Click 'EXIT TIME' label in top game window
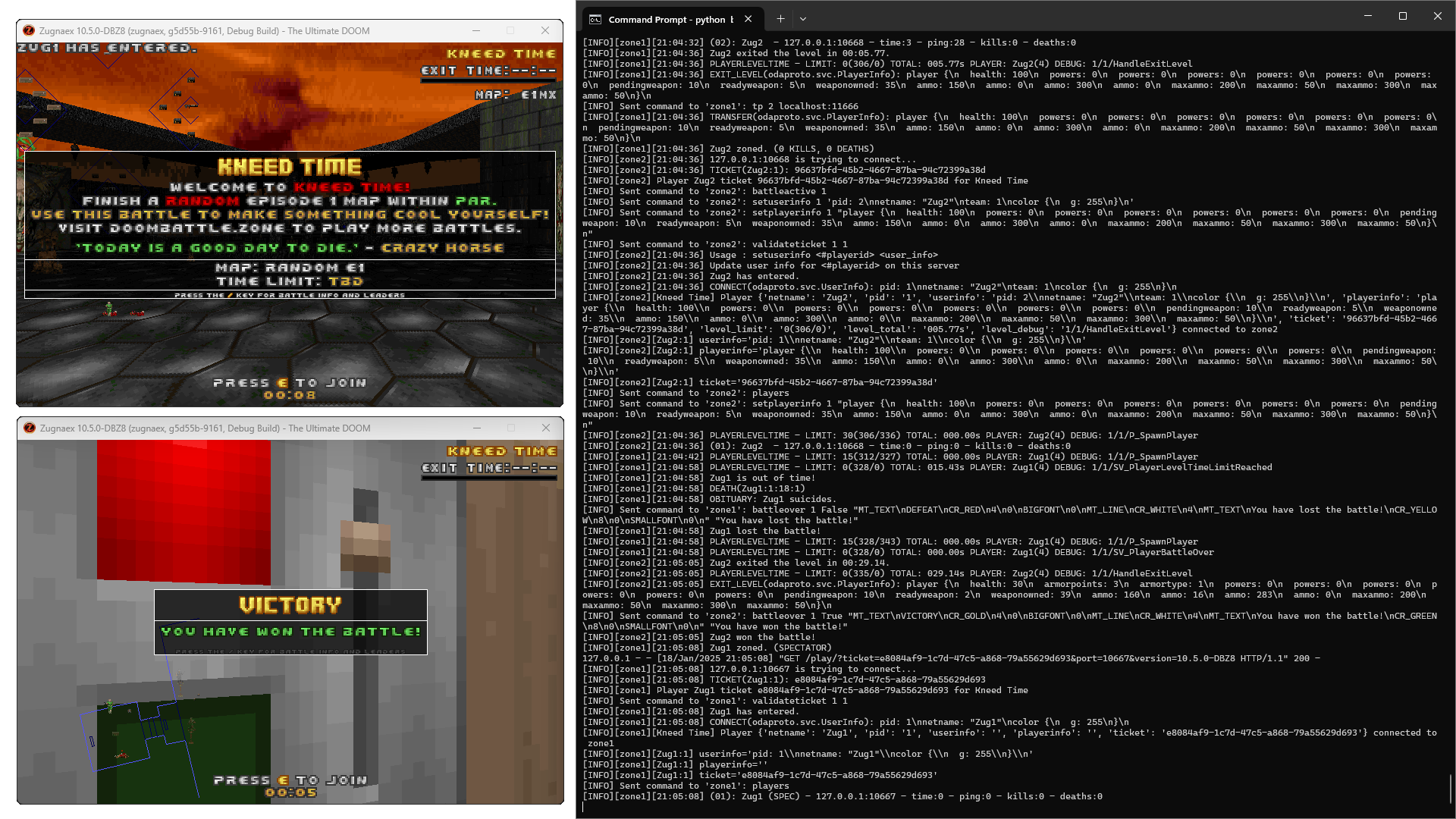1456x819 pixels. click(x=488, y=71)
